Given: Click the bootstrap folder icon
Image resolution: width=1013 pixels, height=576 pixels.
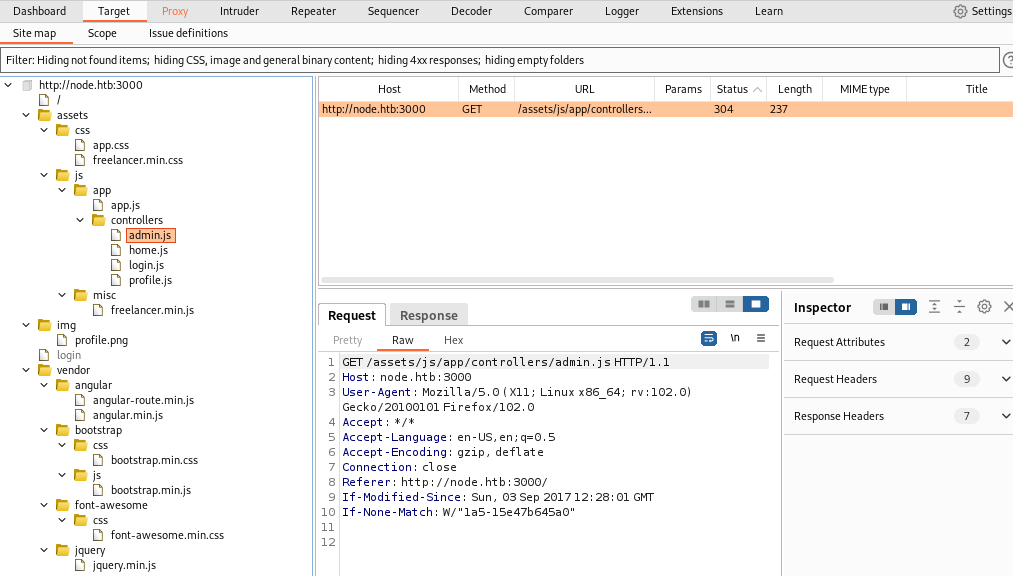Looking at the screenshot, I should 63,430.
